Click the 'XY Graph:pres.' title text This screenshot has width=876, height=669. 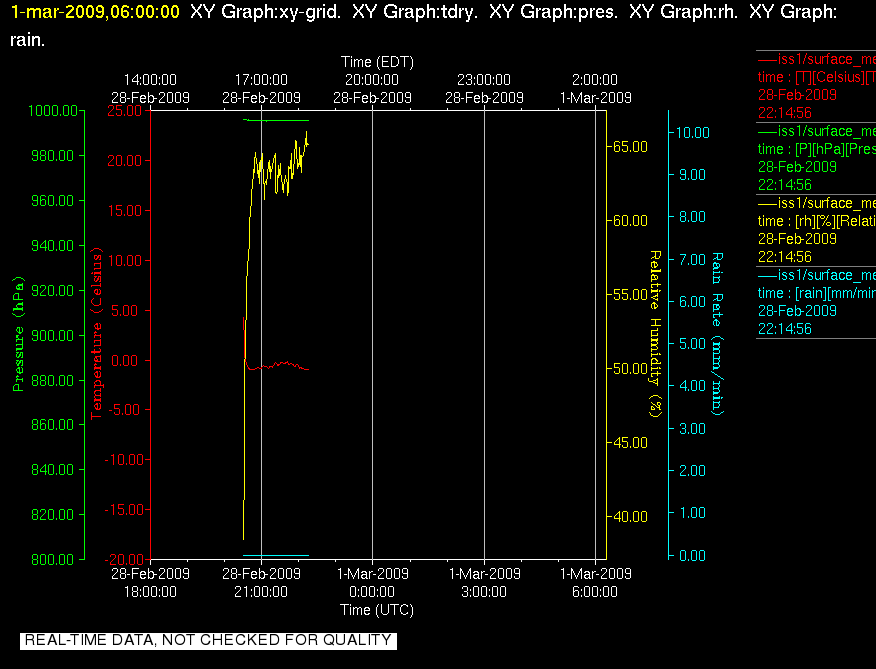[554, 12]
